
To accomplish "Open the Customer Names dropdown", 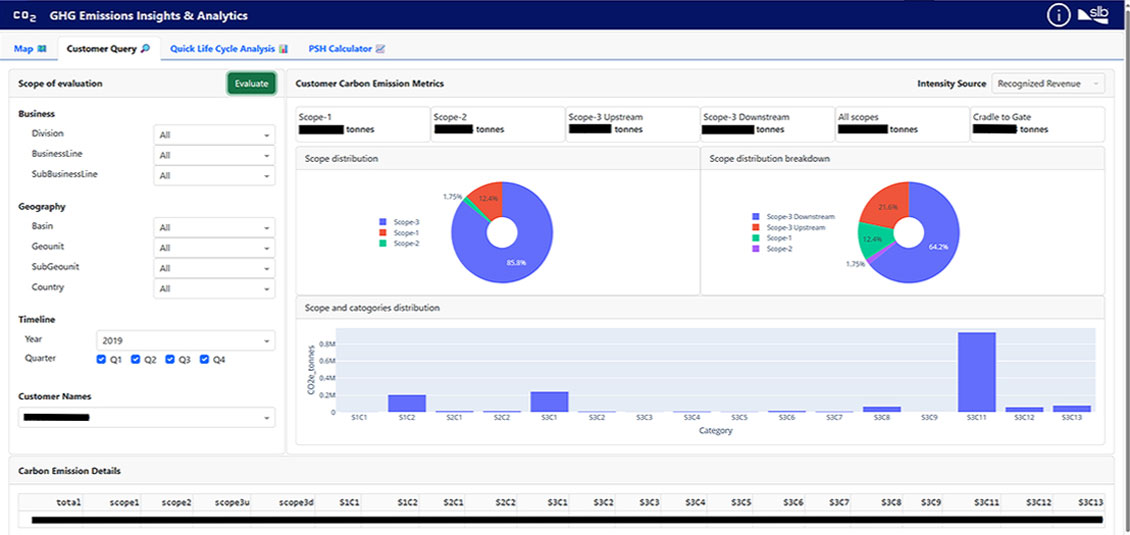I will (x=146, y=417).
